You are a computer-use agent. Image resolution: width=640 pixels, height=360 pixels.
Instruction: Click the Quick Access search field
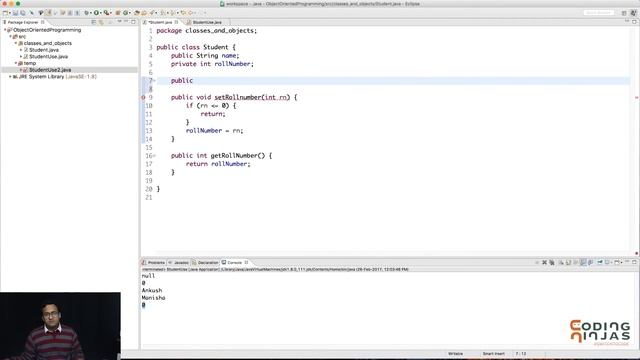599,13
